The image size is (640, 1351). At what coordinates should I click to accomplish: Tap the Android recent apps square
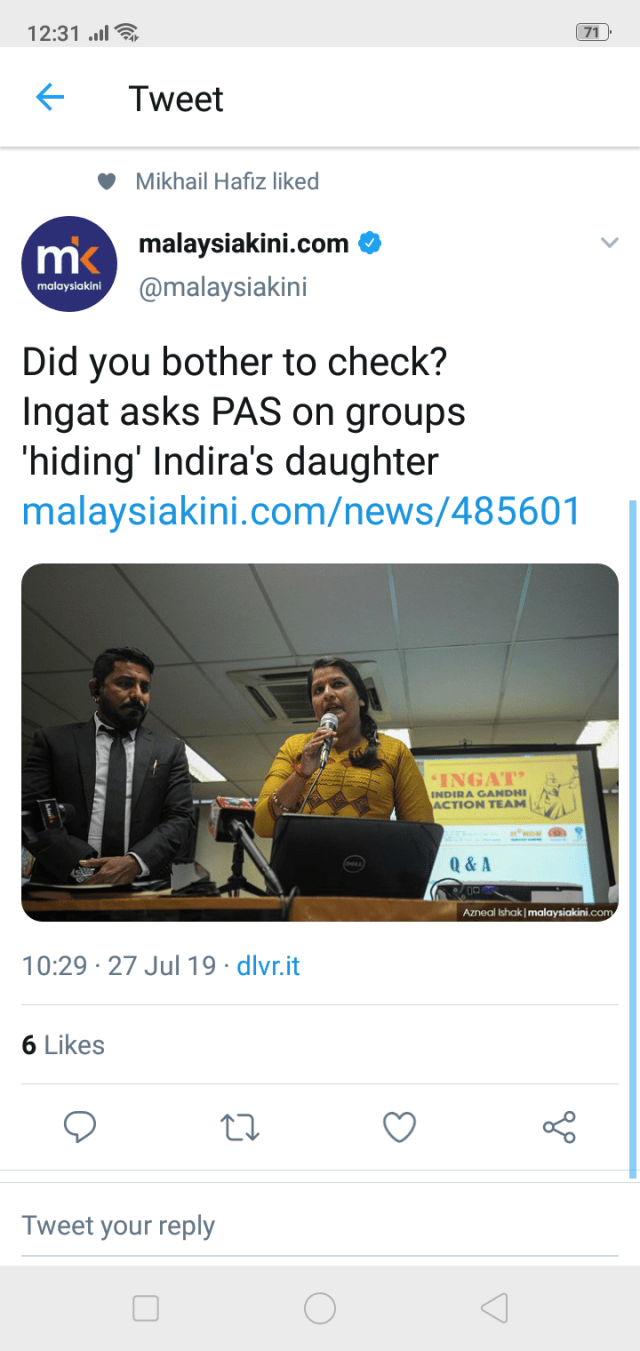pyautogui.click(x=146, y=1308)
